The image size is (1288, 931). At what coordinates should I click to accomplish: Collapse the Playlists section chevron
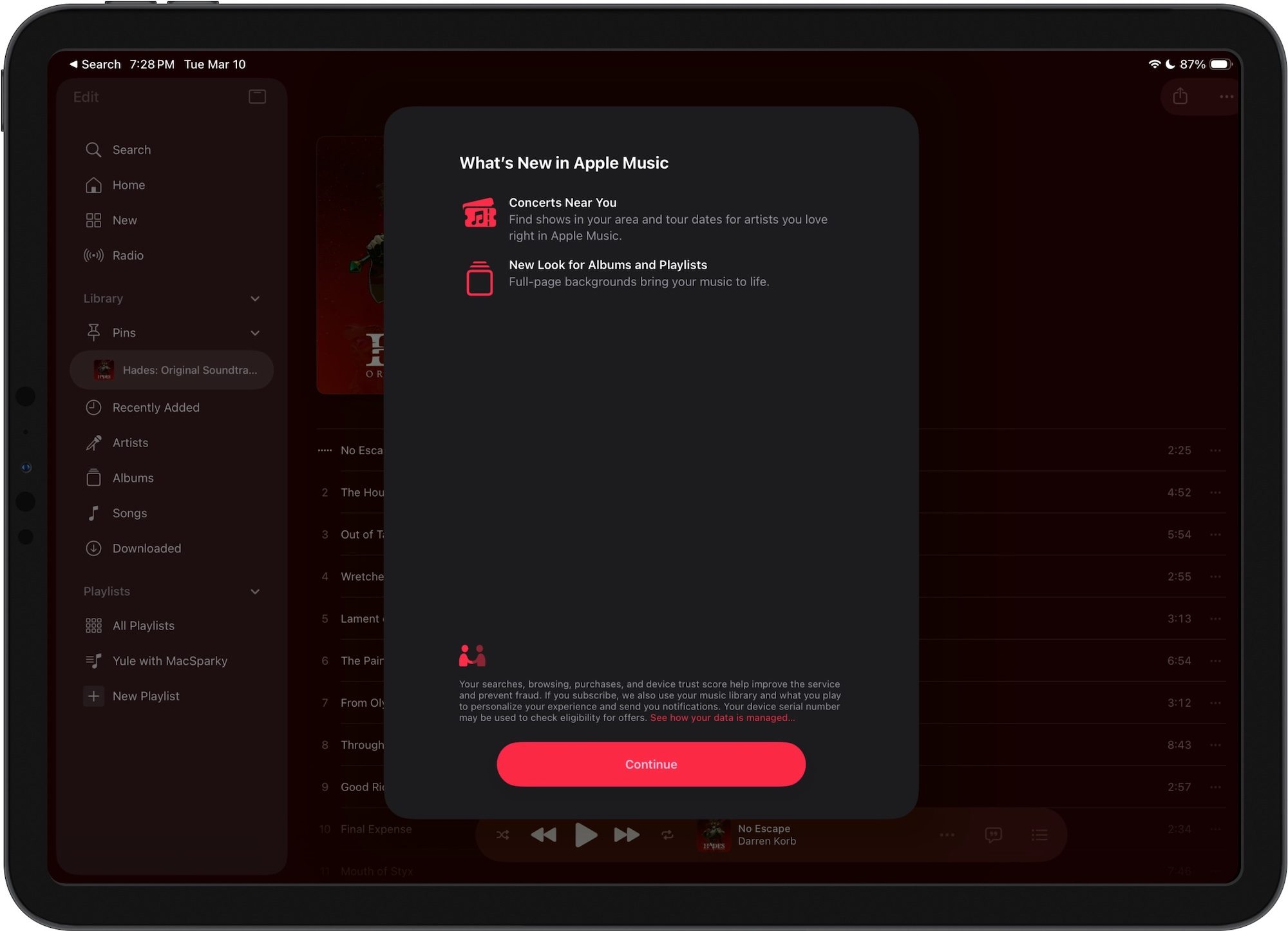coord(255,591)
